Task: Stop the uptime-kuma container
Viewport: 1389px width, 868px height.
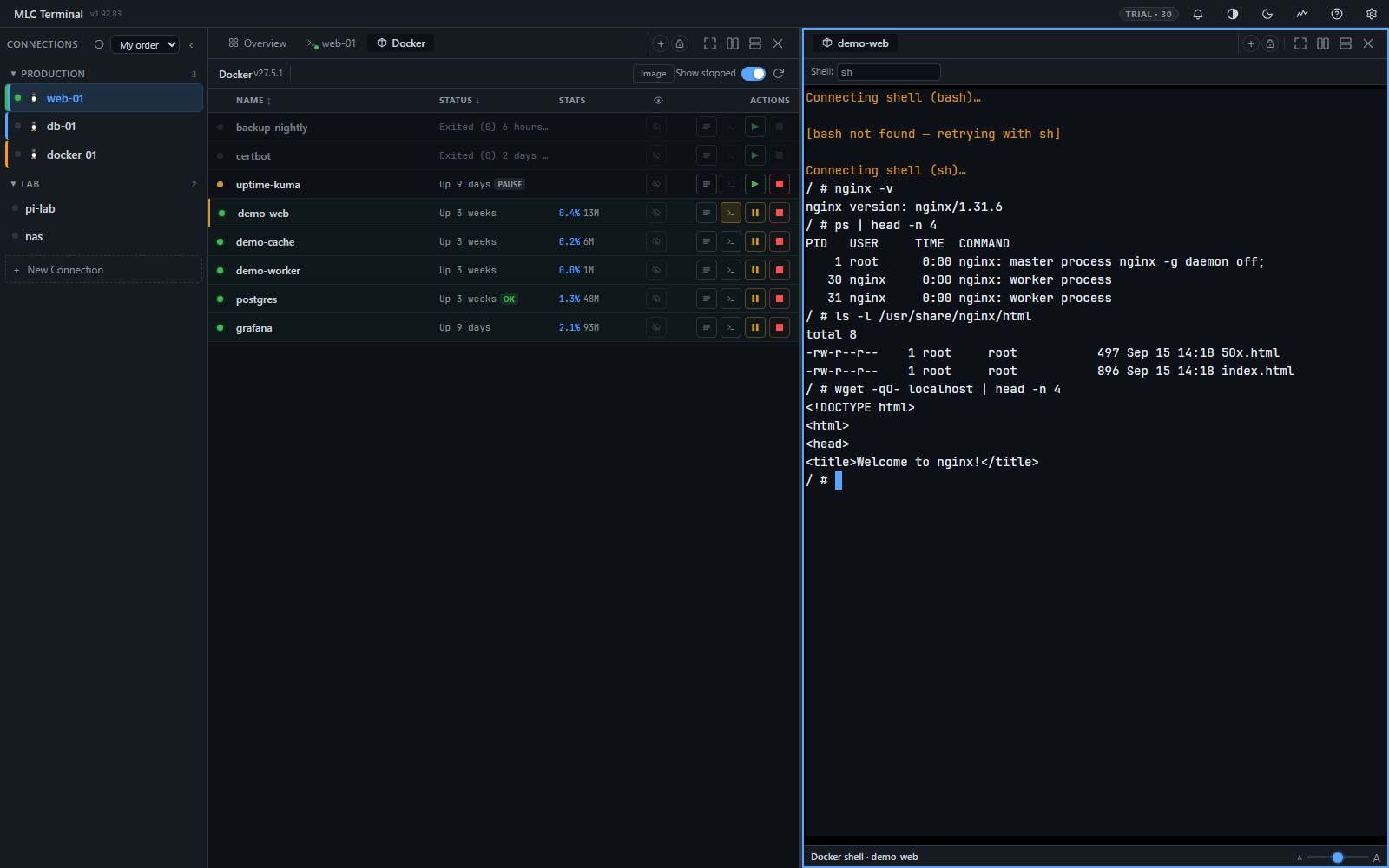Action: [x=780, y=184]
